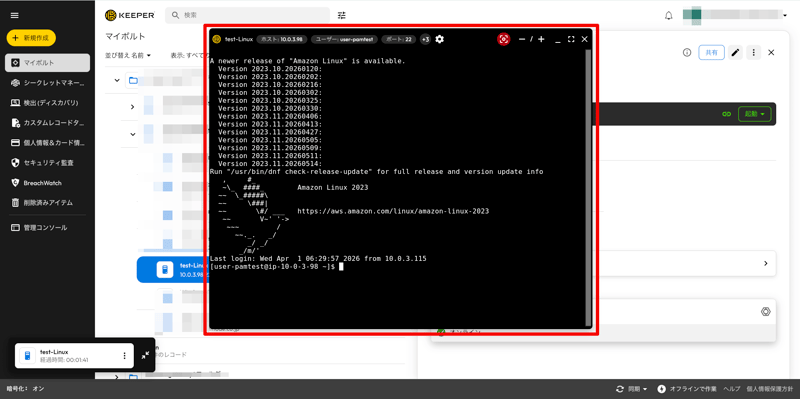Click the Amazon Linux 2023 URL text

click(x=393, y=211)
